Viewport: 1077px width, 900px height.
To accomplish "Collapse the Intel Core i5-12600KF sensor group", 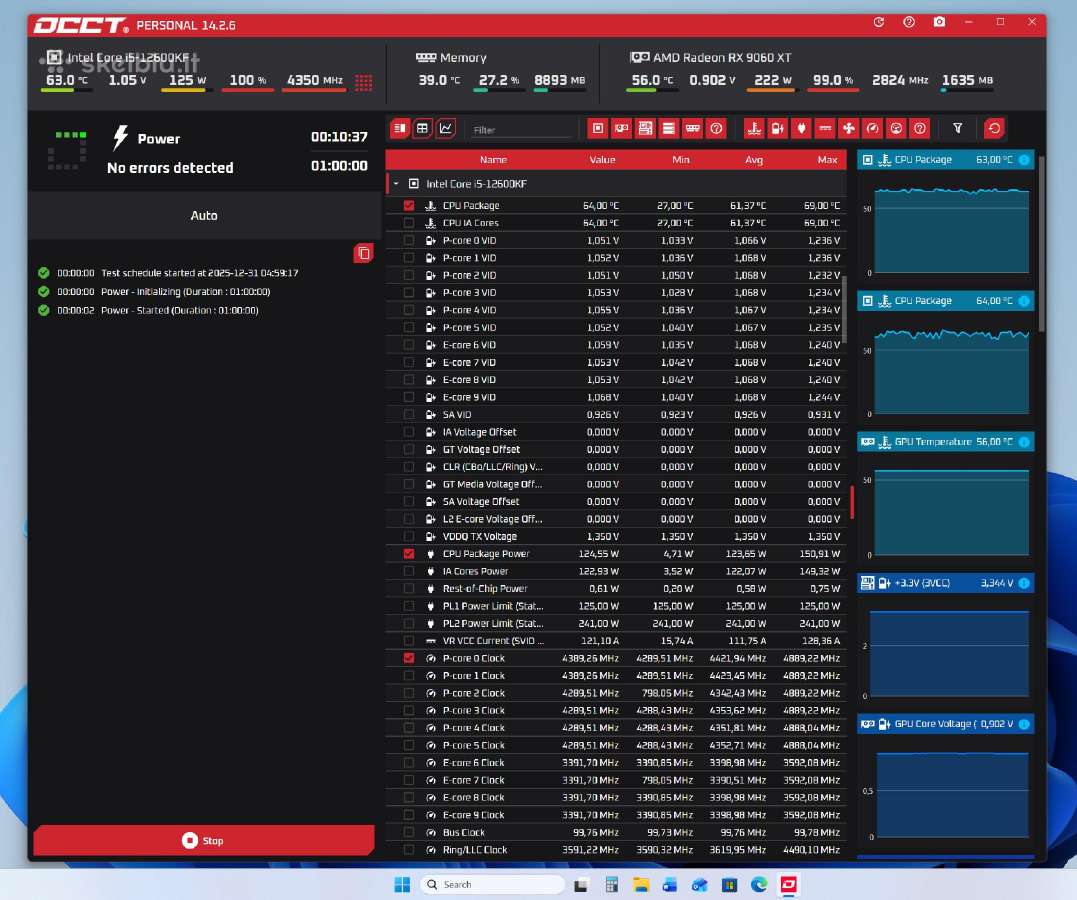I will pos(396,183).
